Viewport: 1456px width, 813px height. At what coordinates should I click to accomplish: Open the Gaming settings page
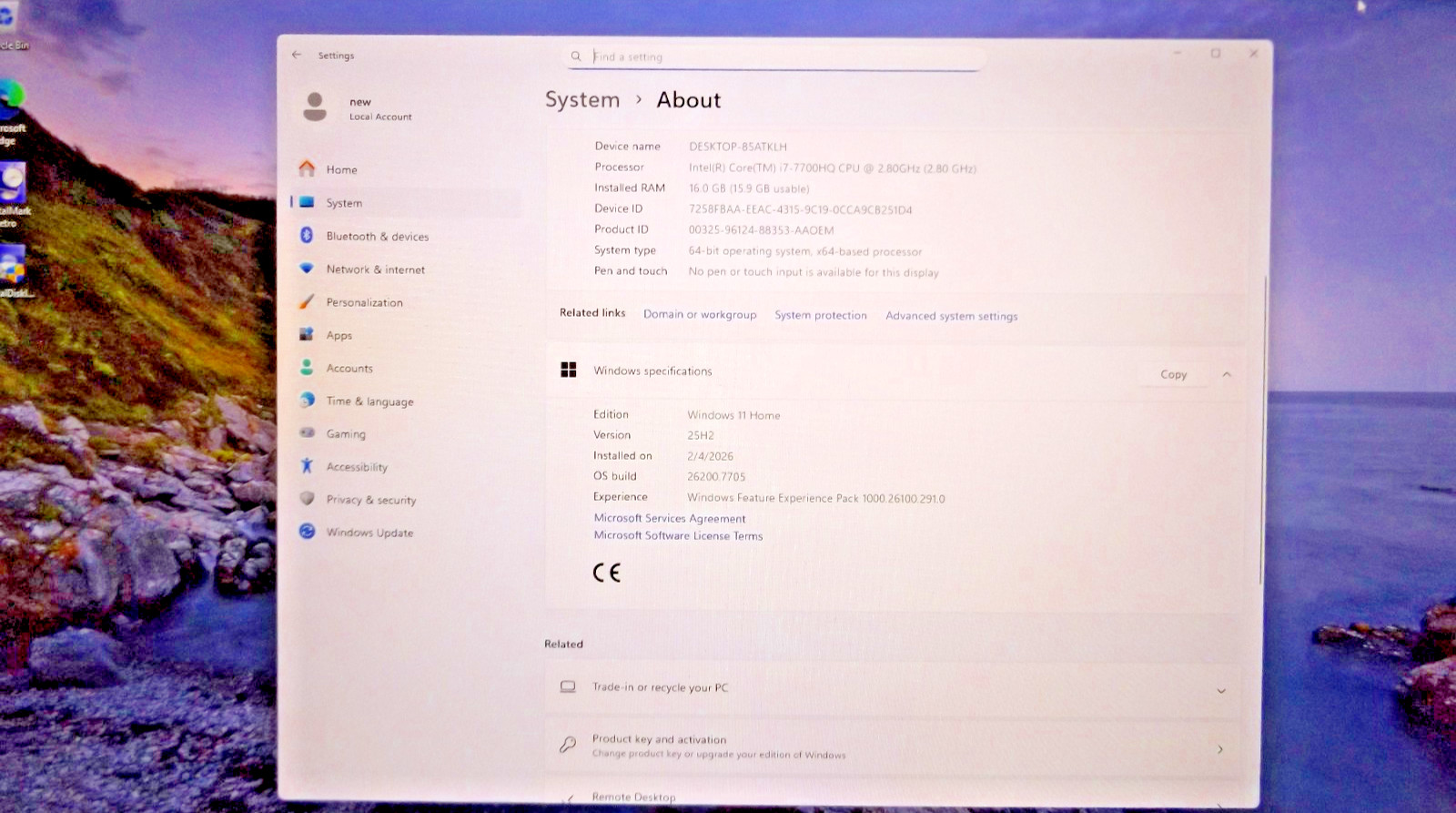pos(346,434)
